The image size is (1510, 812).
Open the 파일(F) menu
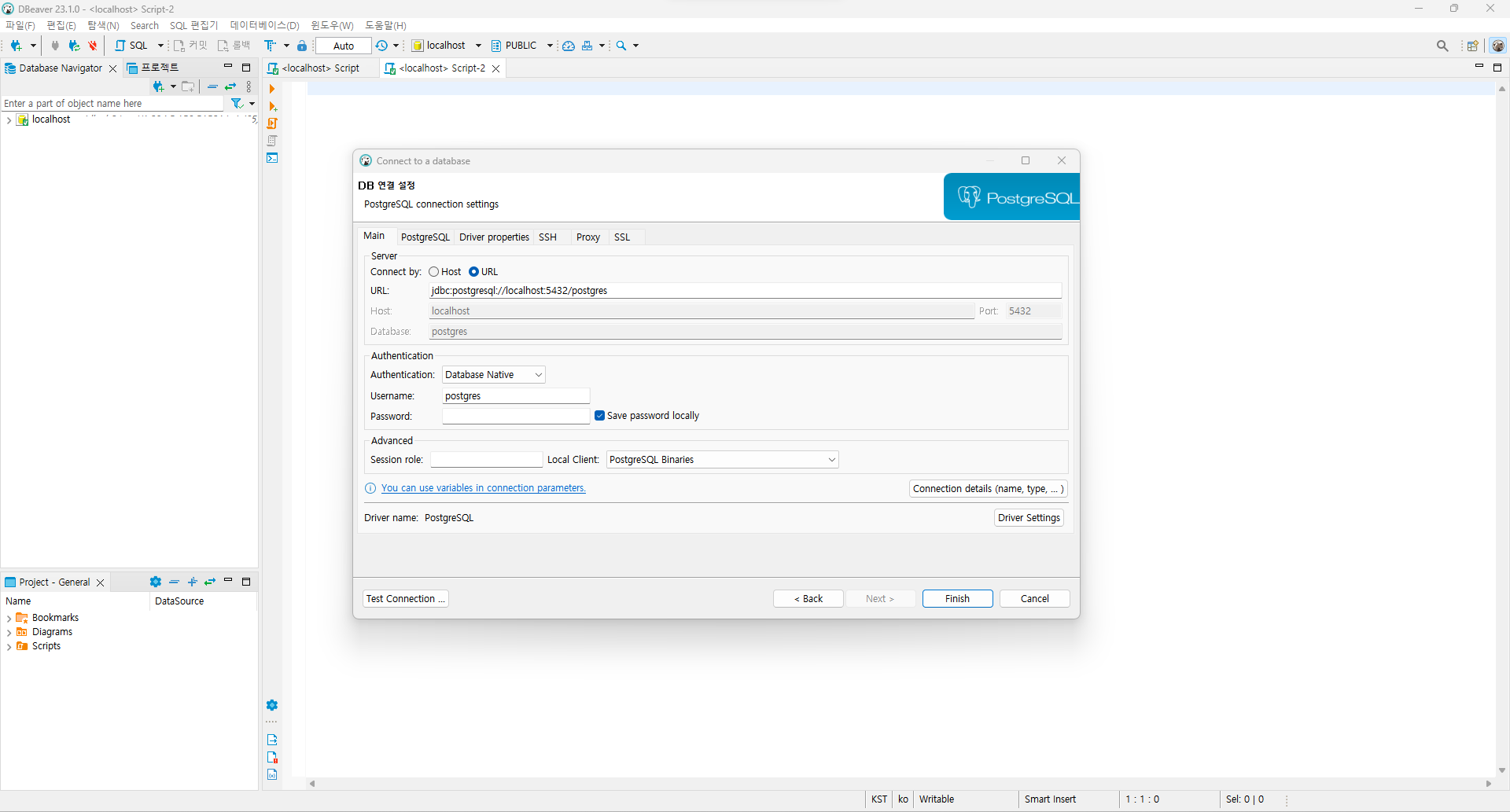pos(20,25)
